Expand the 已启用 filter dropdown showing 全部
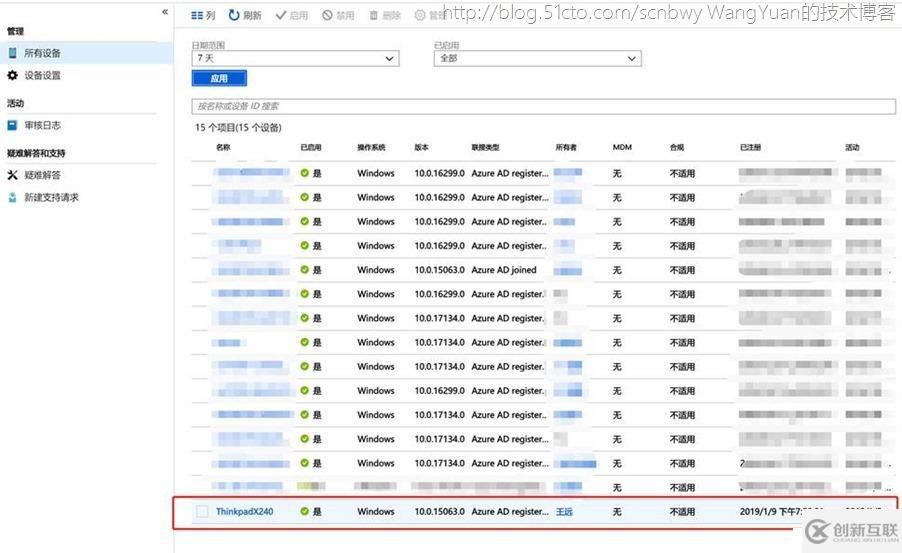This screenshot has height=553, width=902. (x=537, y=58)
